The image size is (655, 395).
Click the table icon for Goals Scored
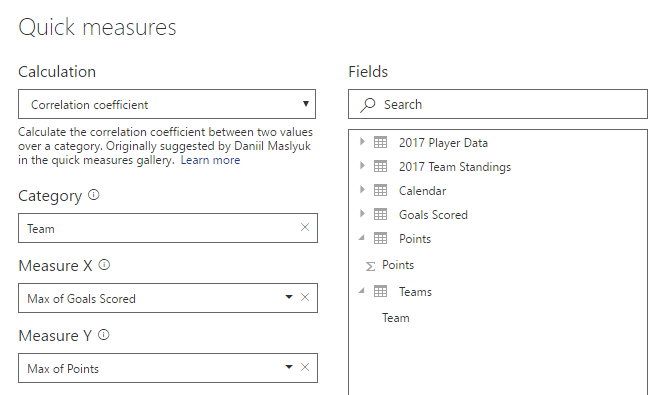pyautogui.click(x=380, y=214)
